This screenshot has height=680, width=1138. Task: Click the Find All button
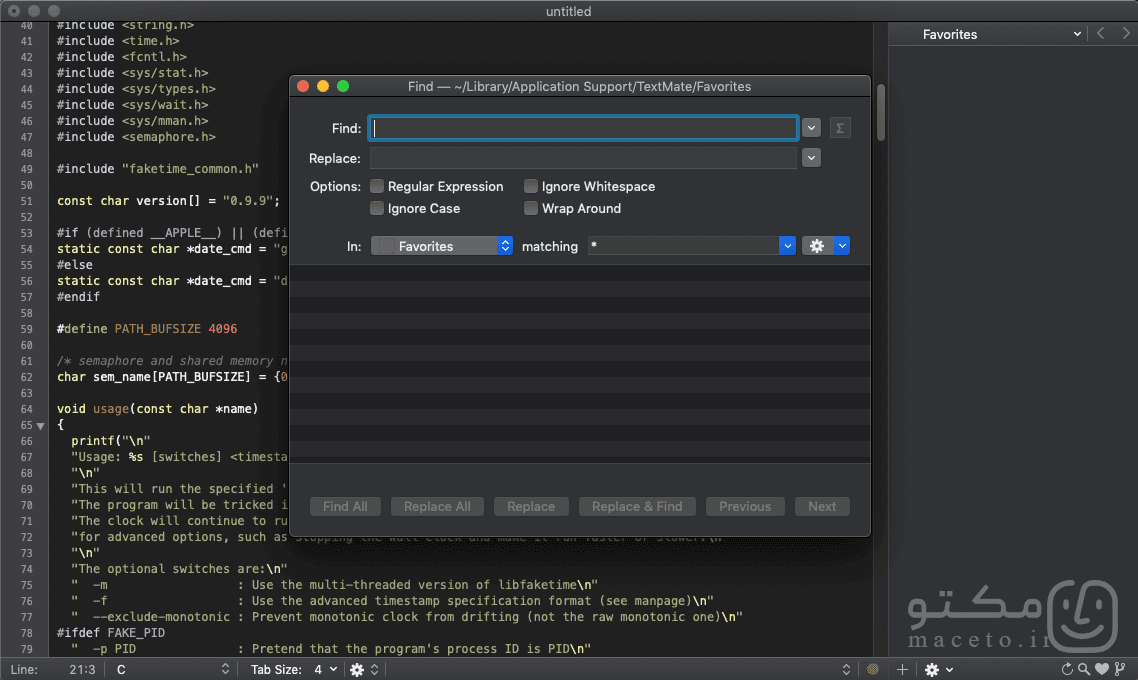345,507
